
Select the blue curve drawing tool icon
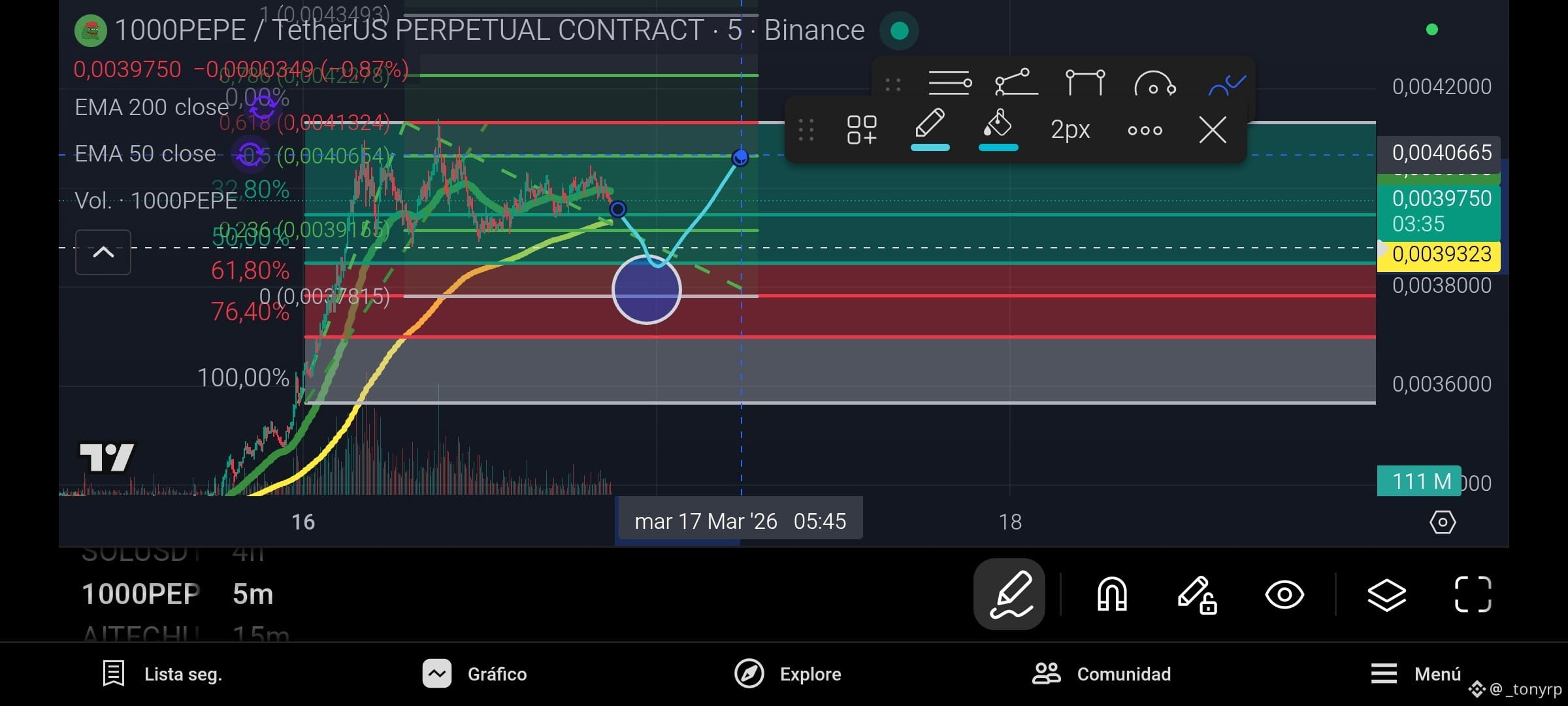pyautogui.click(x=1227, y=85)
